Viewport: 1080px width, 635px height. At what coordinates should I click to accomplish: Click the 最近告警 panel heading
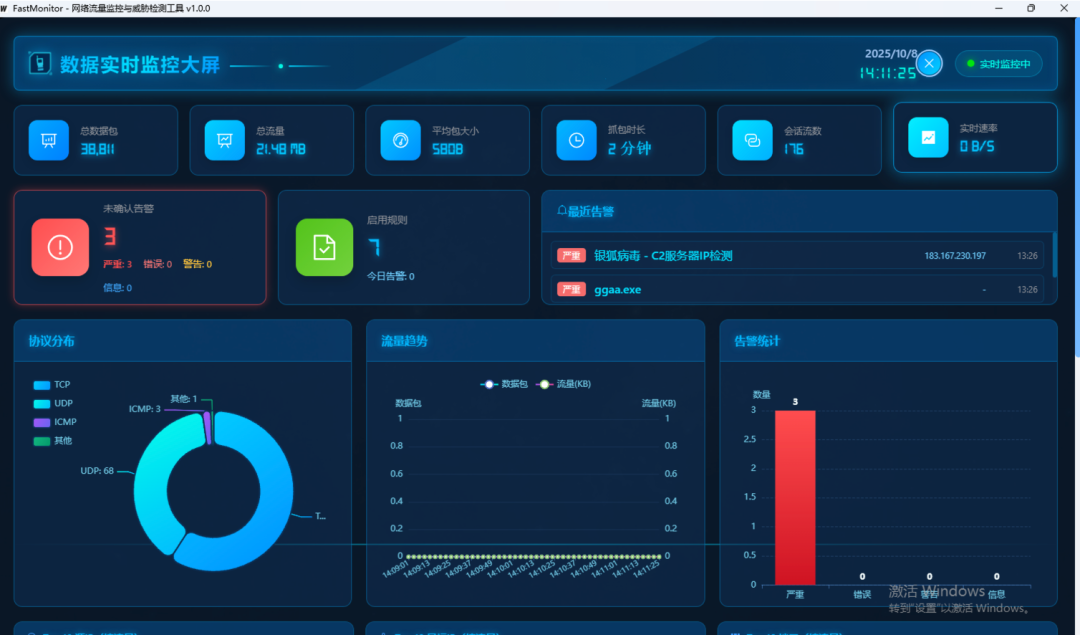(590, 211)
